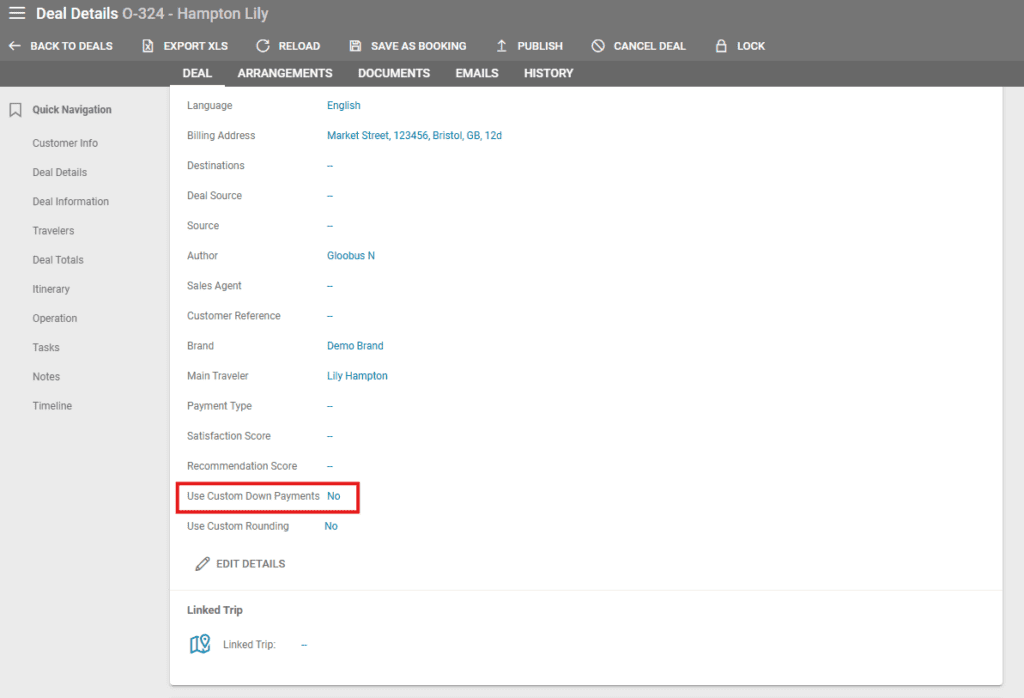The height and width of the screenshot is (698, 1024).
Task: Open the Documents tab
Action: 394,73
